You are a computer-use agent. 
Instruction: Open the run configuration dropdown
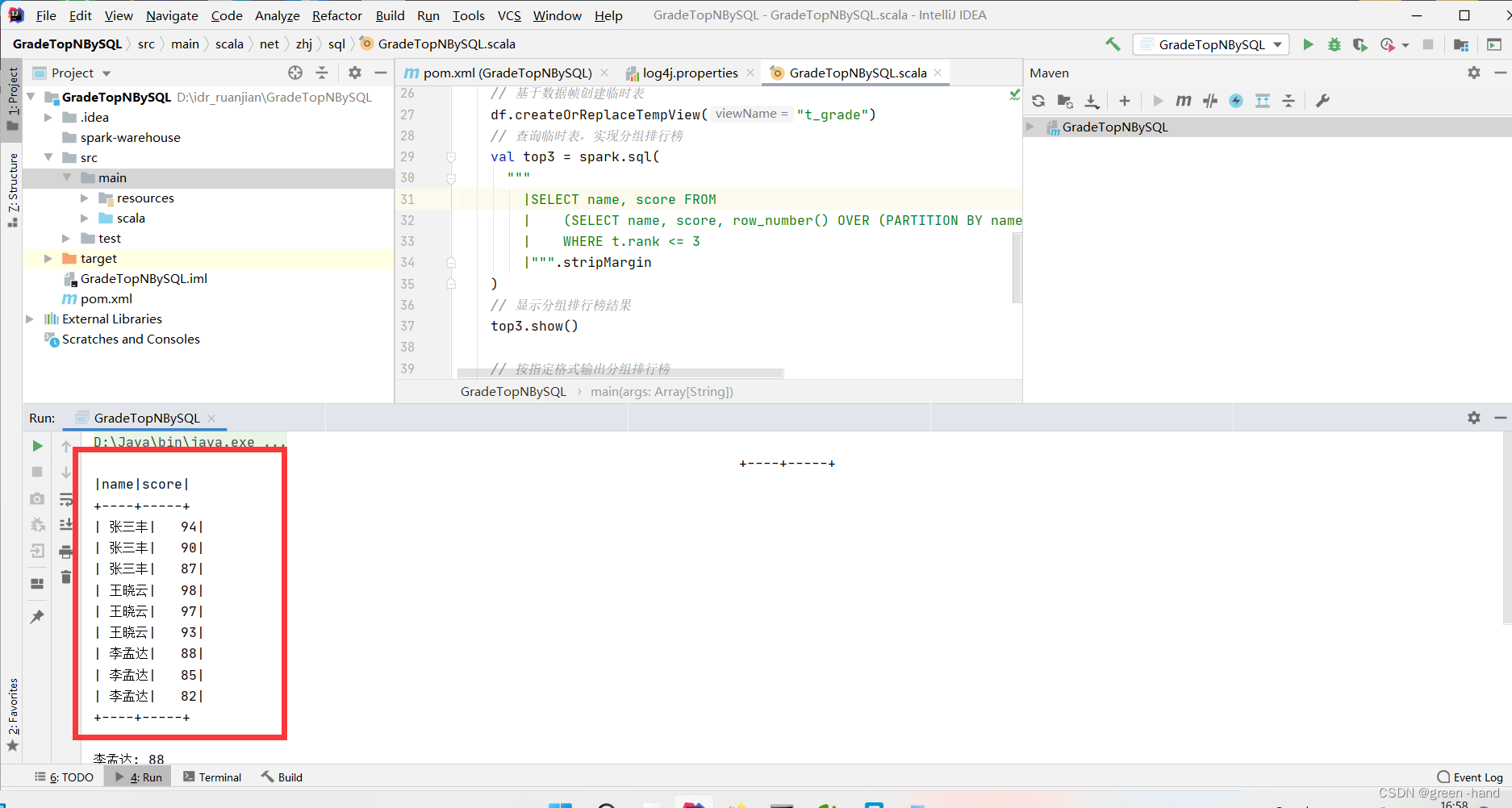[1276, 44]
